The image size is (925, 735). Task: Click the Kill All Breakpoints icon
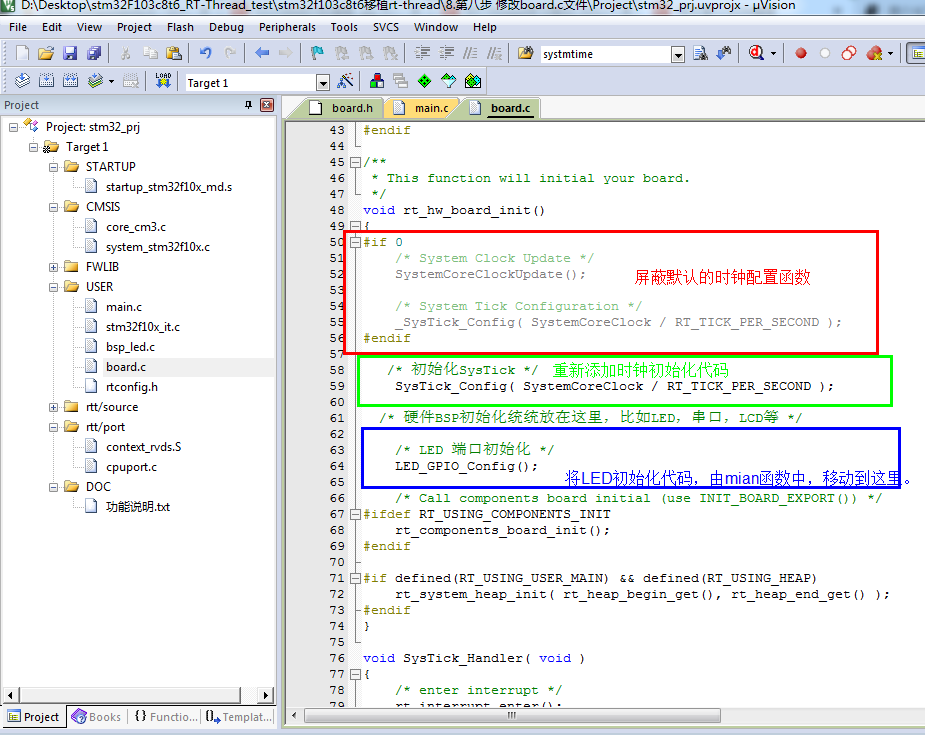point(873,53)
